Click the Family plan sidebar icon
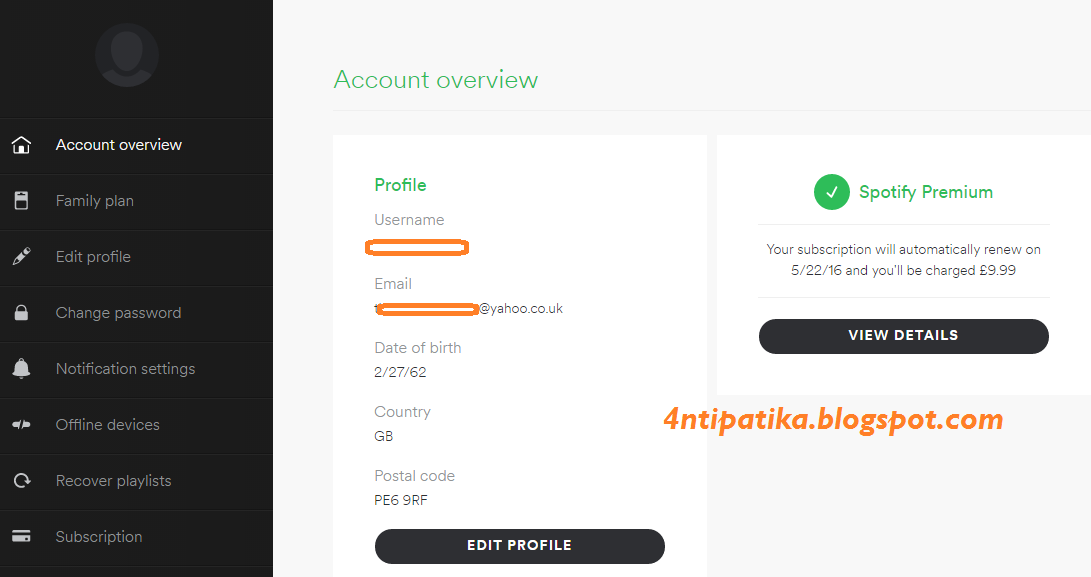1091x577 pixels. coord(21,201)
